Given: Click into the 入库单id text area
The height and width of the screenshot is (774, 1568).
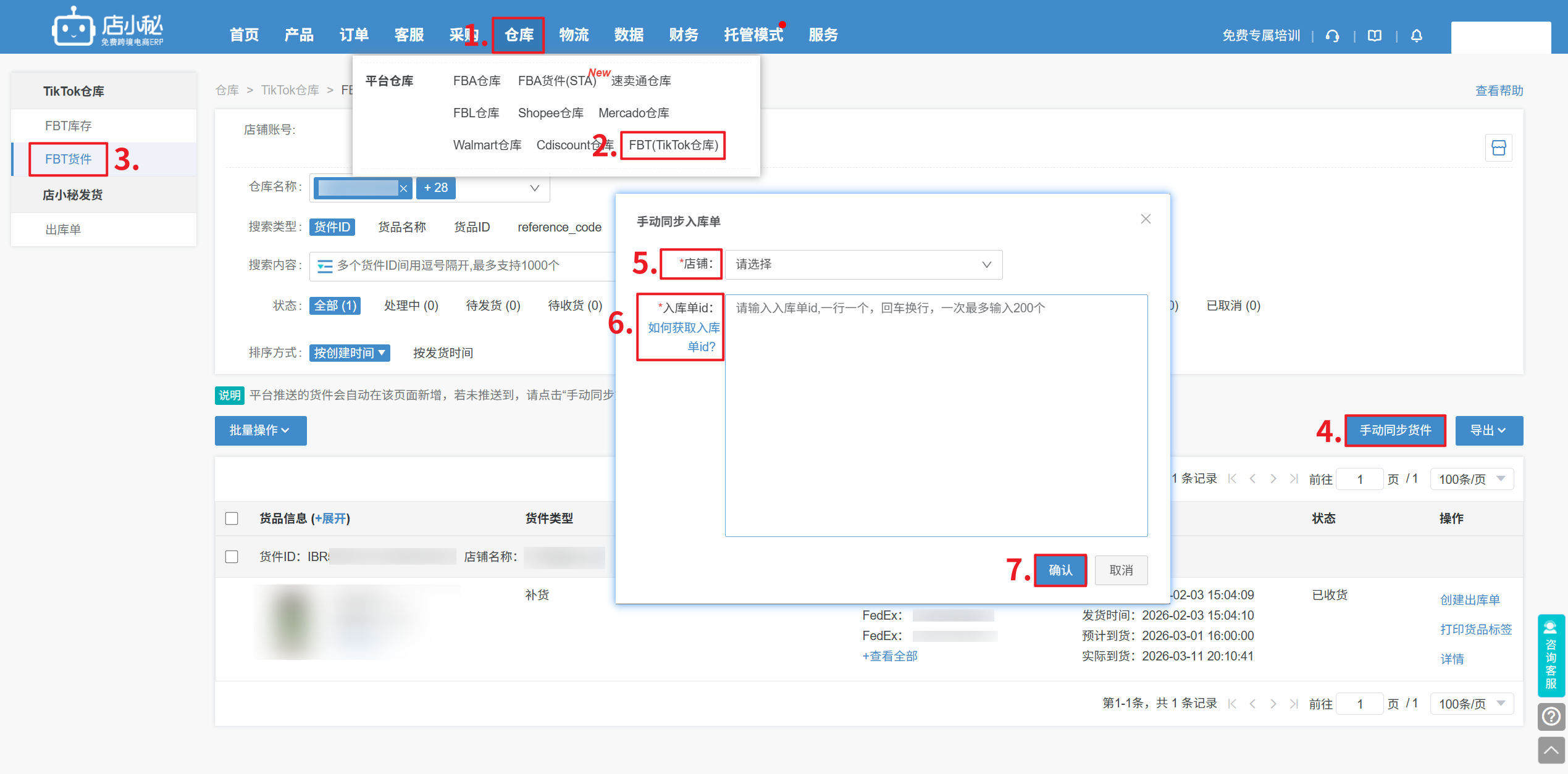Looking at the screenshot, I should 936,415.
